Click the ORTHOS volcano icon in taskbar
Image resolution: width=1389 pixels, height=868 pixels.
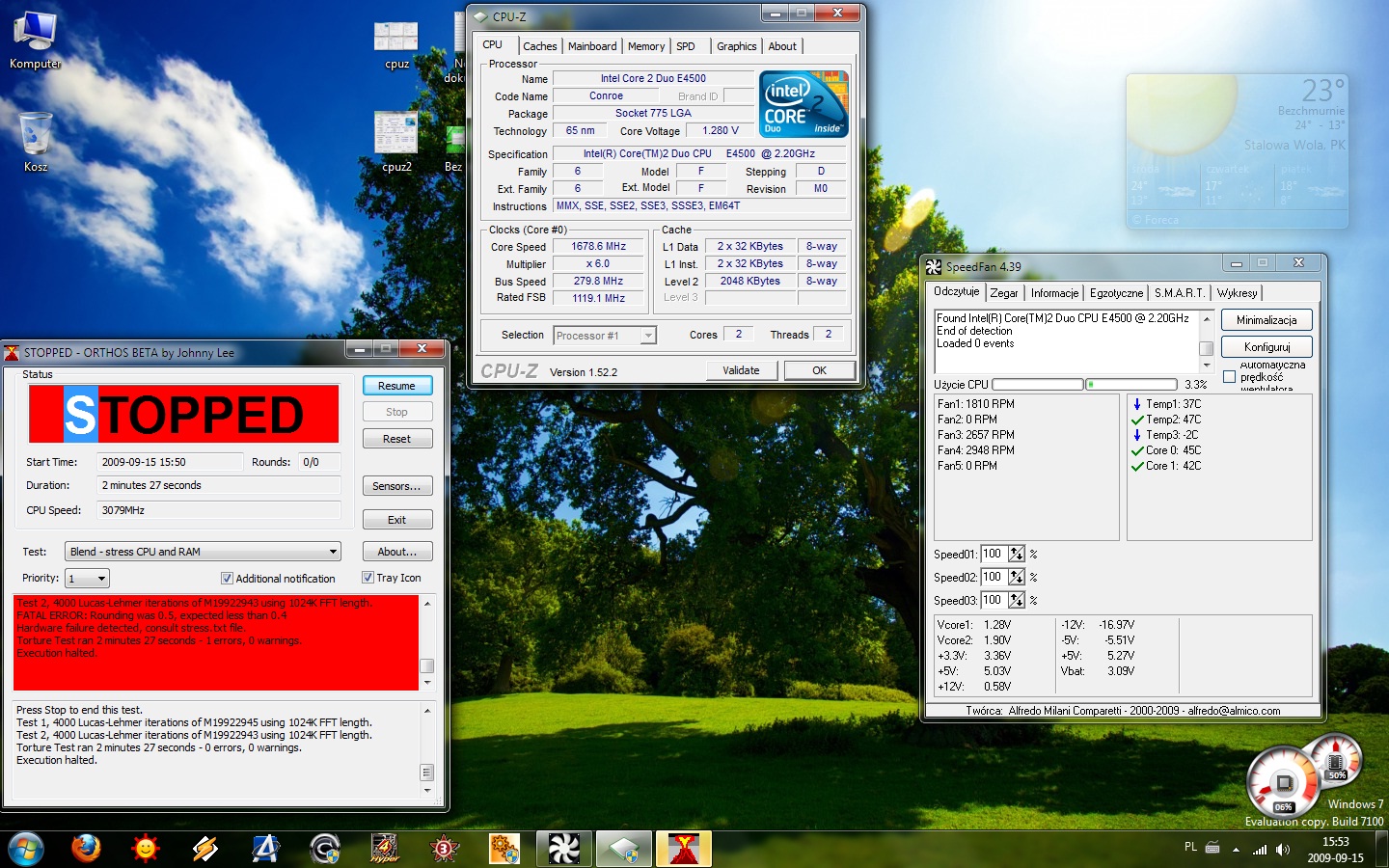pyautogui.click(x=684, y=849)
